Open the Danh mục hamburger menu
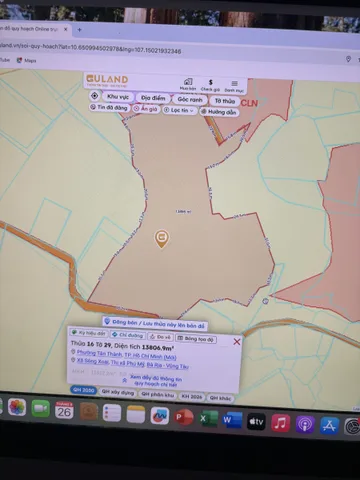Image resolution: width=360 pixels, height=480 pixels. 234,86
